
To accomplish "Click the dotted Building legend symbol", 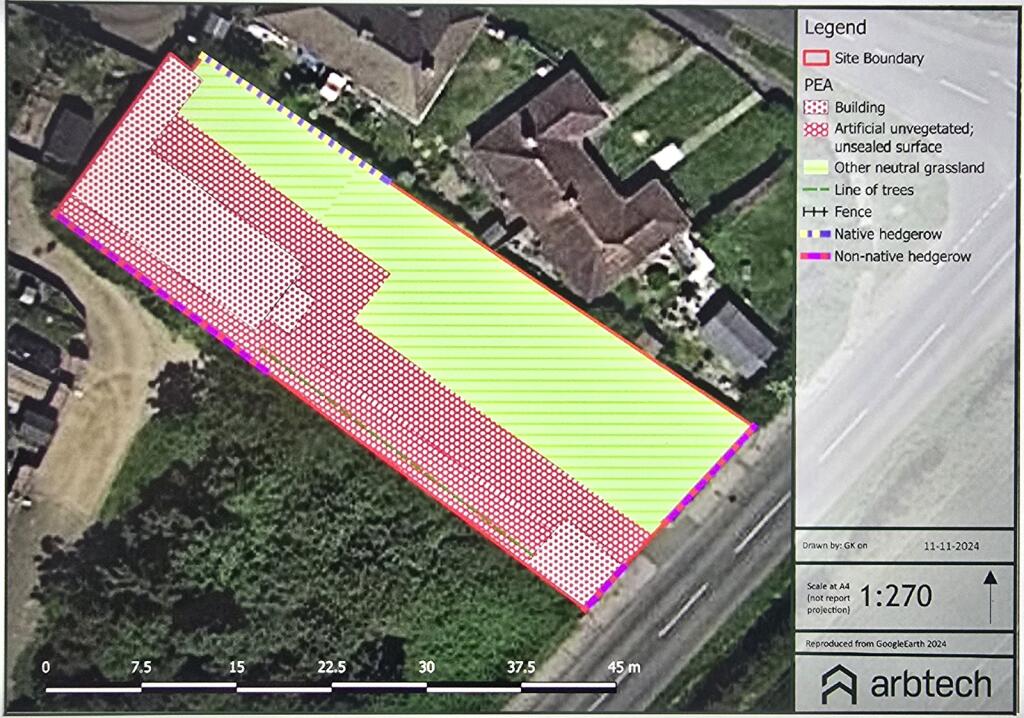I will point(816,107).
